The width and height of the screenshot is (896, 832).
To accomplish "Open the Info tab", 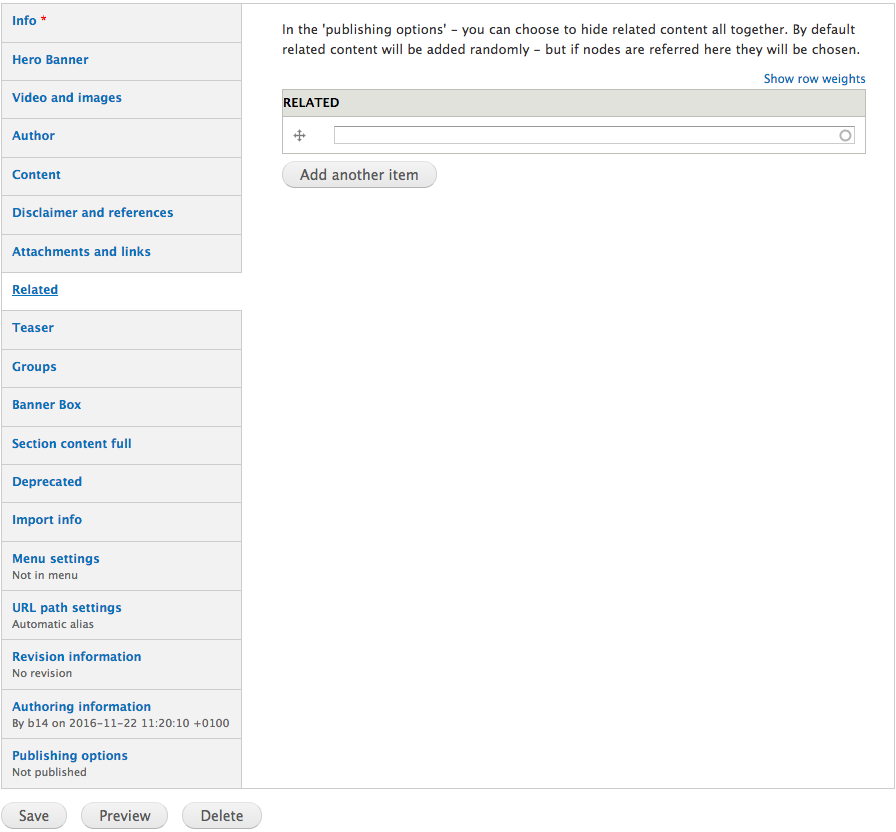I will click(x=25, y=21).
